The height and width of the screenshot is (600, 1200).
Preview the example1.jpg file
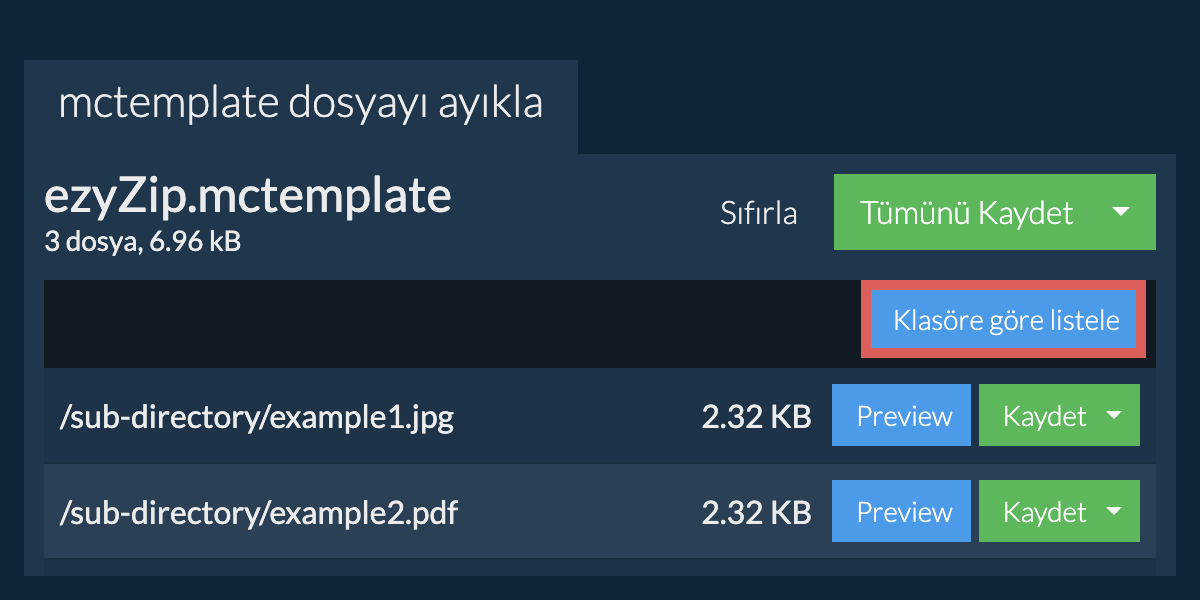(901, 415)
